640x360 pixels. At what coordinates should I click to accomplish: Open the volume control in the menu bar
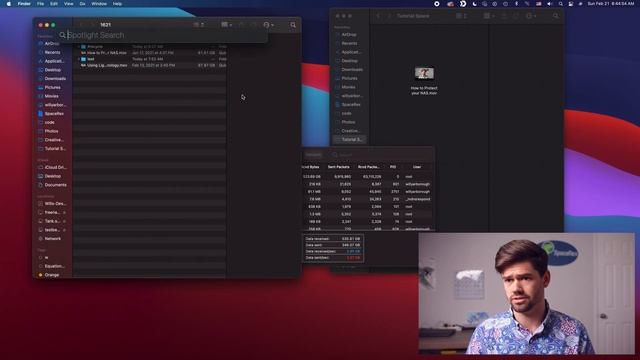549,4
